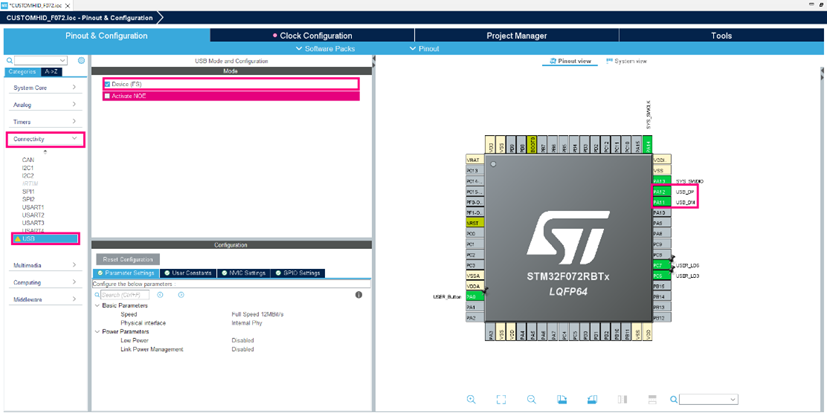Open the Software Packs menu

pyautogui.click(x=325, y=49)
